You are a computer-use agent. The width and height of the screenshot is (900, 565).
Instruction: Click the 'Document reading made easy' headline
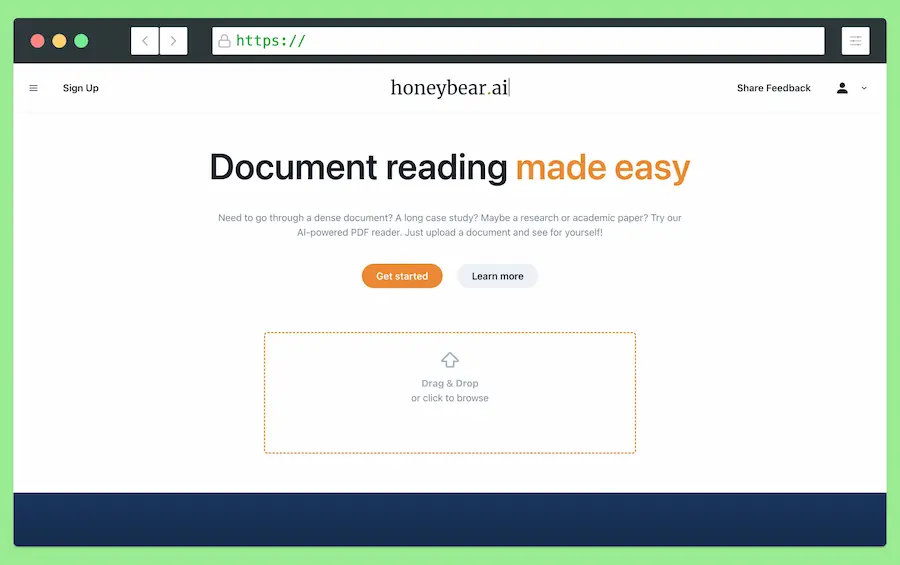[449, 168]
